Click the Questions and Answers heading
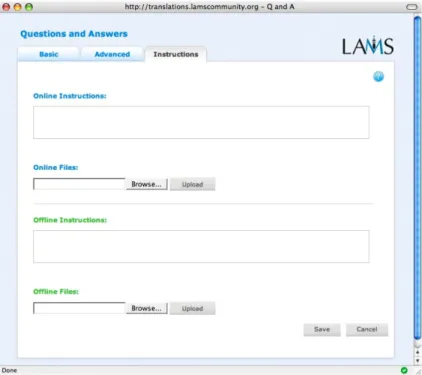 [74, 34]
